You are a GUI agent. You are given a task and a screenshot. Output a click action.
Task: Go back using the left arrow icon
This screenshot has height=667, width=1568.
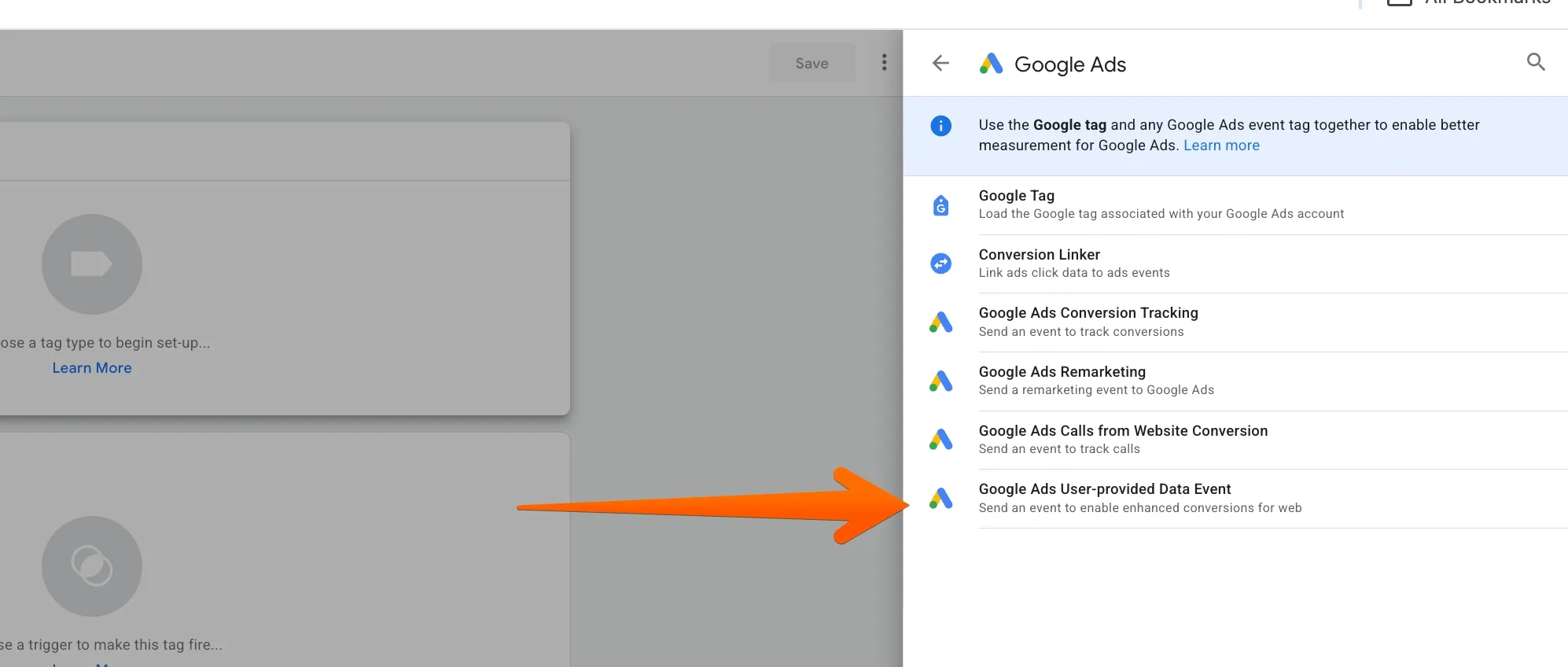click(x=940, y=63)
